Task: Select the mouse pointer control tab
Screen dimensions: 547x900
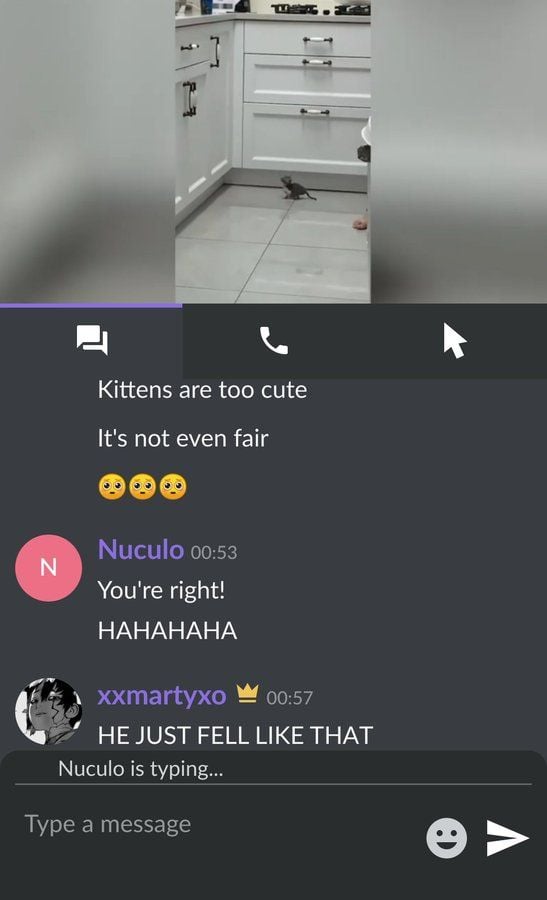Action: point(455,340)
